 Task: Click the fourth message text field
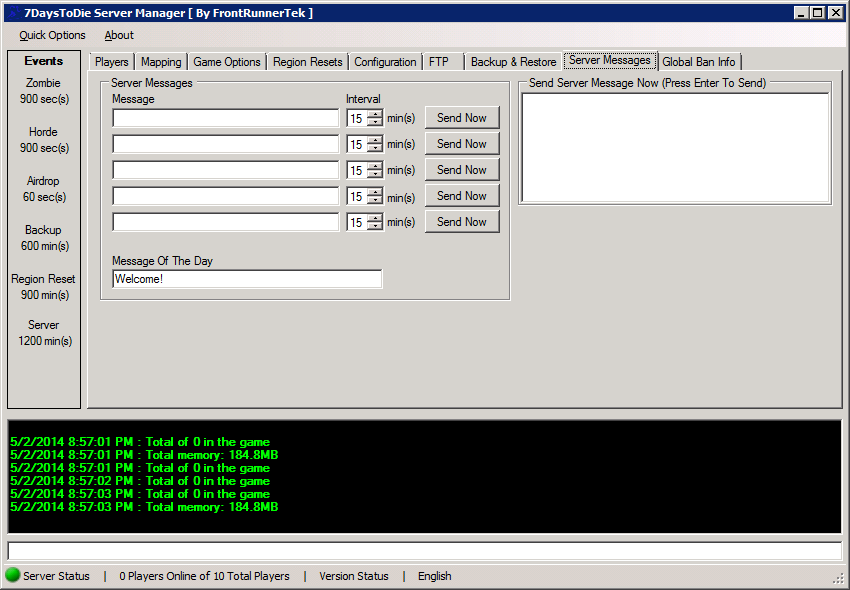(226, 196)
